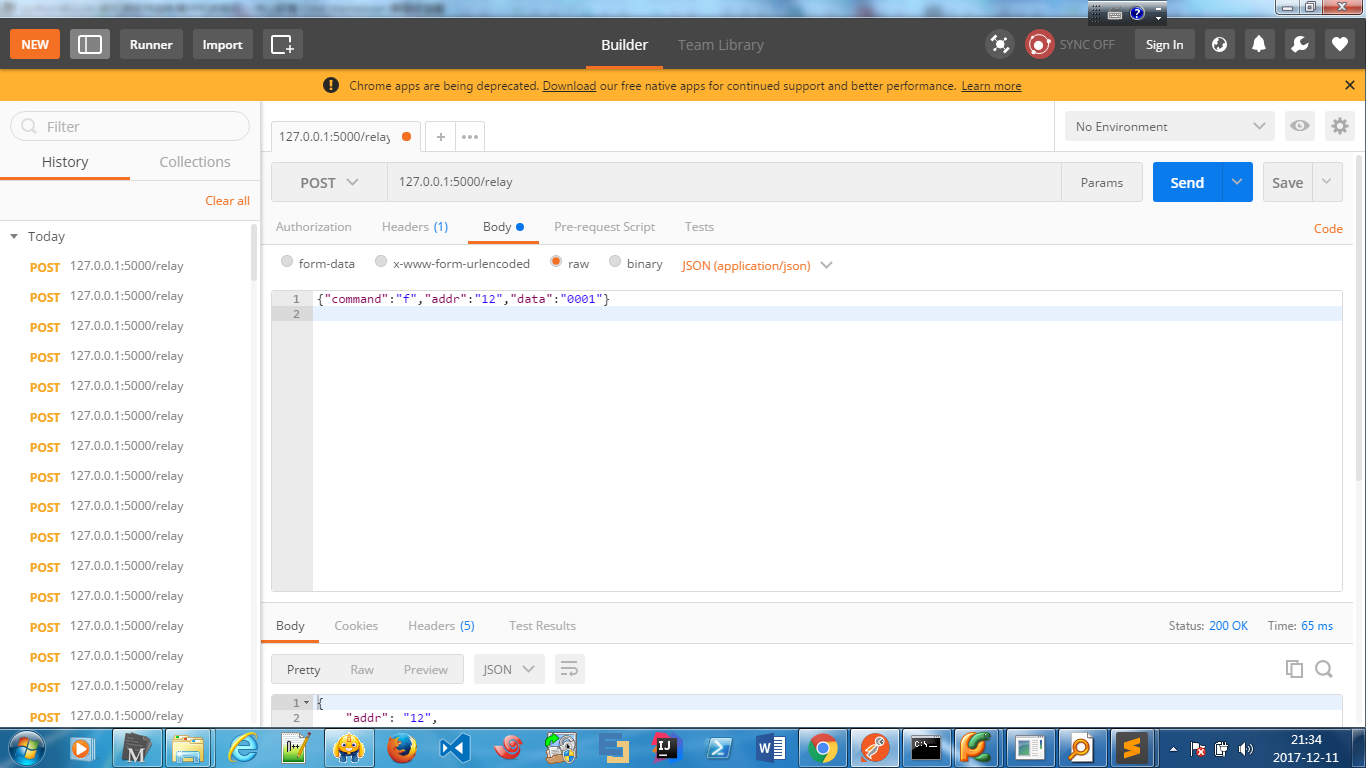Image resolution: width=1366 pixels, height=768 pixels.
Task: Open the Pre-request Script tab
Action: pyautogui.click(x=604, y=227)
